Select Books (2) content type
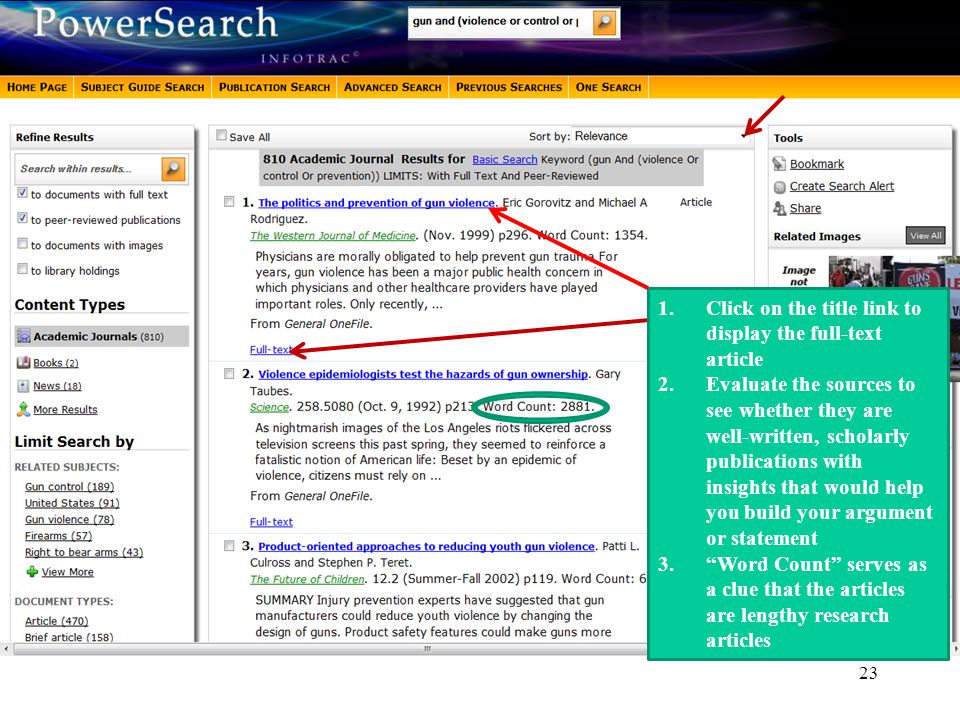This screenshot has width=960, height=720. (x=56, y=363)
